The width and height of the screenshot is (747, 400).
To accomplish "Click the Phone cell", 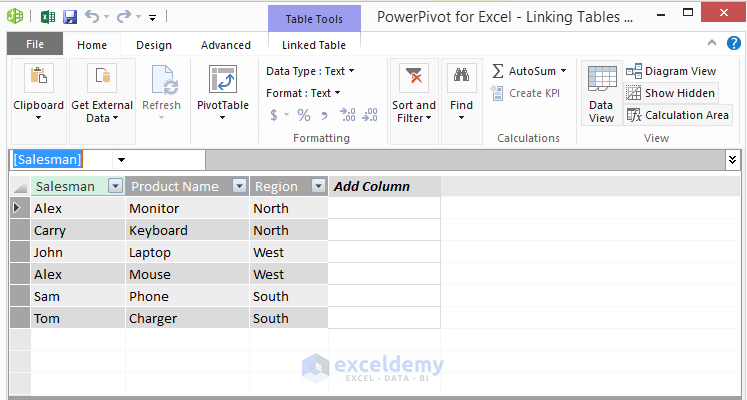I will [188, 296].
